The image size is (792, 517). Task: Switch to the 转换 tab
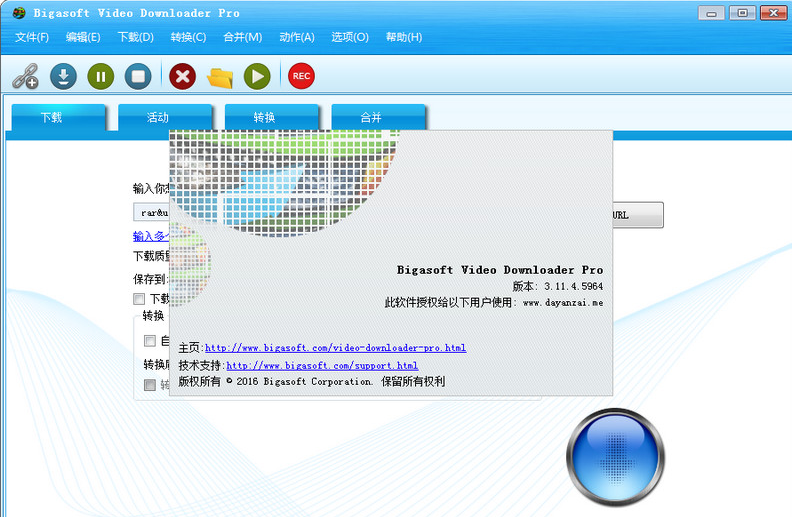(x=272, y=117)
